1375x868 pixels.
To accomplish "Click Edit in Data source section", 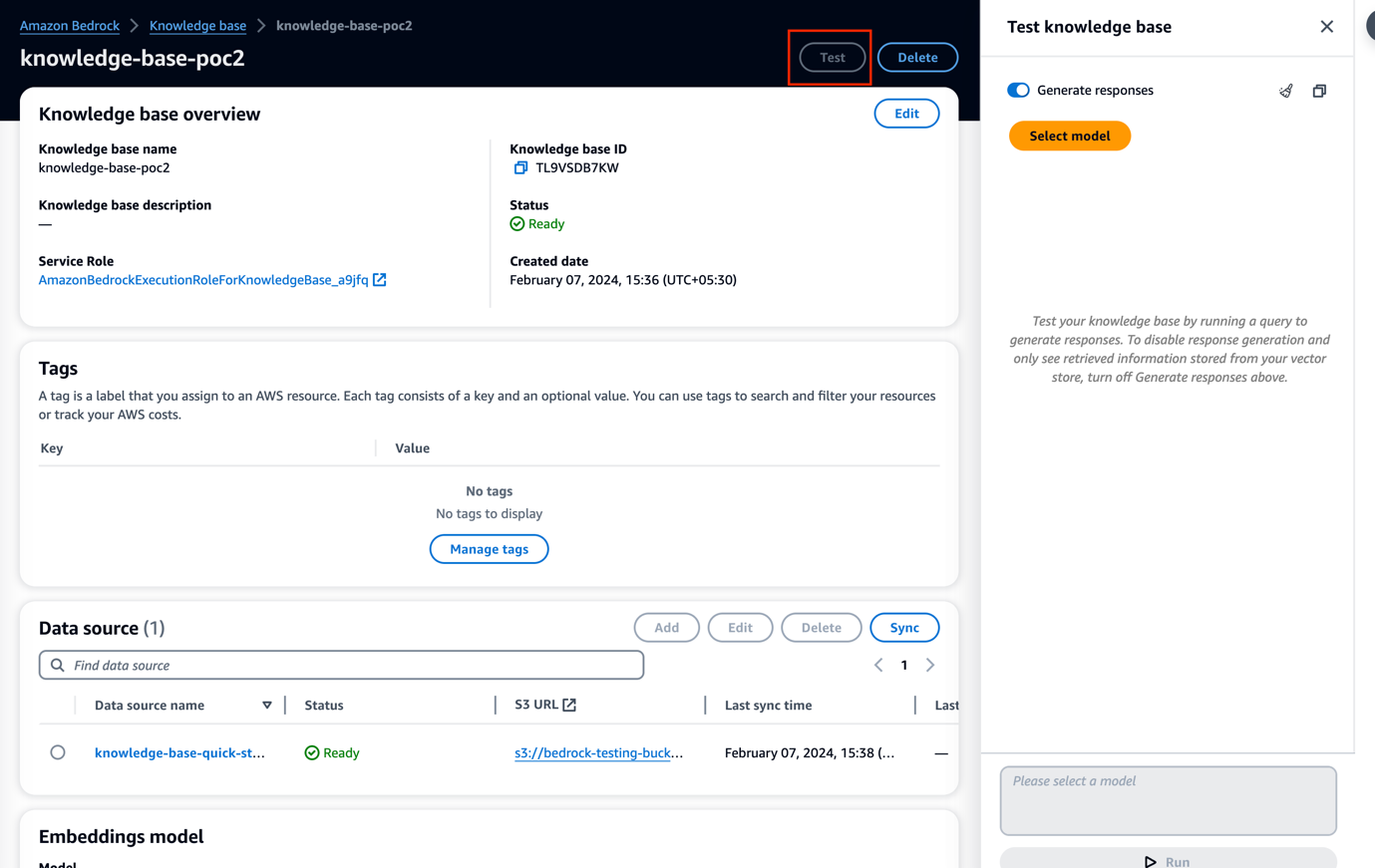I will (x=740, y=628).
